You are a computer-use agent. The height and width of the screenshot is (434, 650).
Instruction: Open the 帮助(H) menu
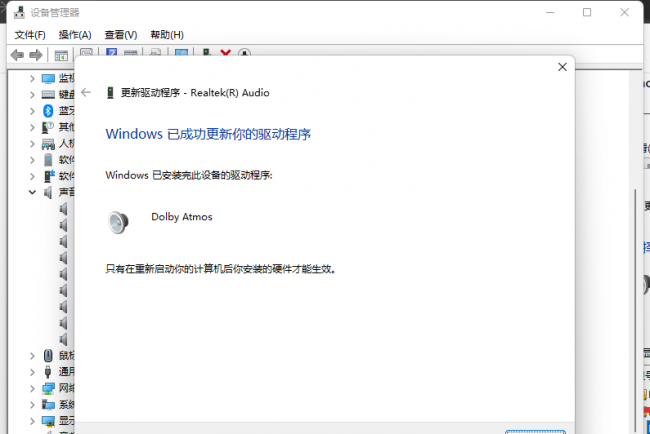click(167, 35)
